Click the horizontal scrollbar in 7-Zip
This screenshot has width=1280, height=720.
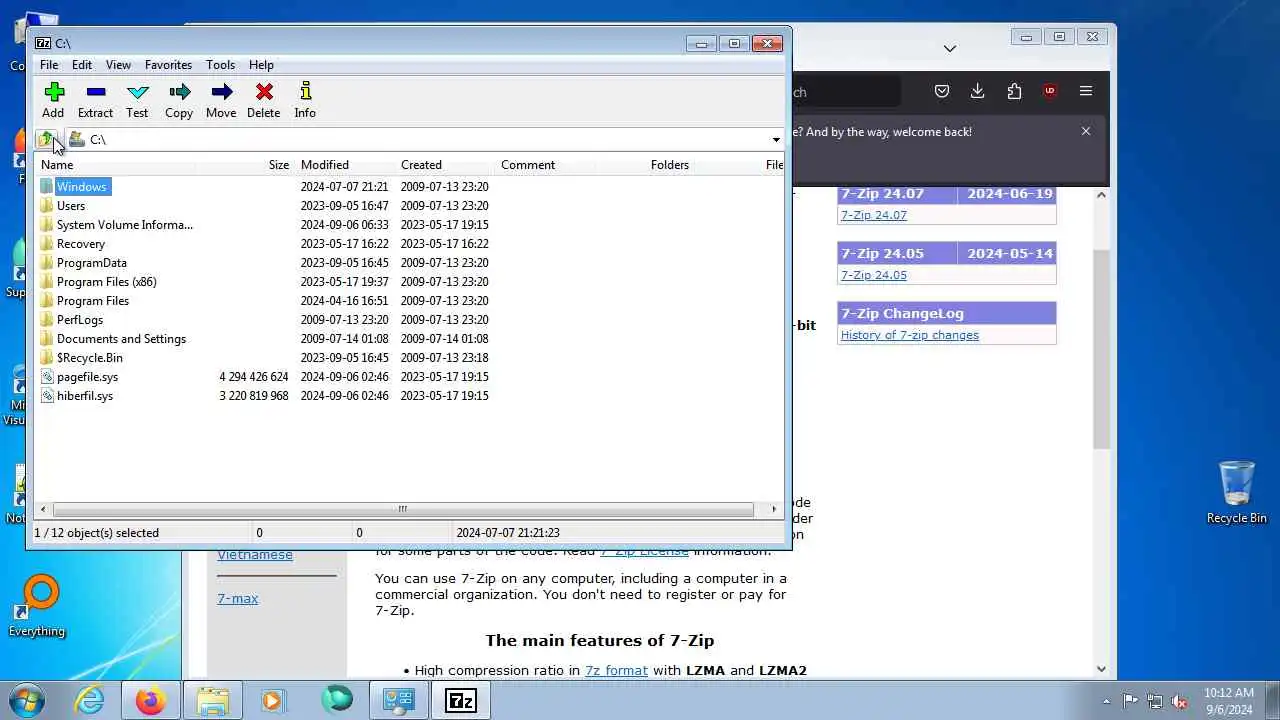(x=403, y=509)
